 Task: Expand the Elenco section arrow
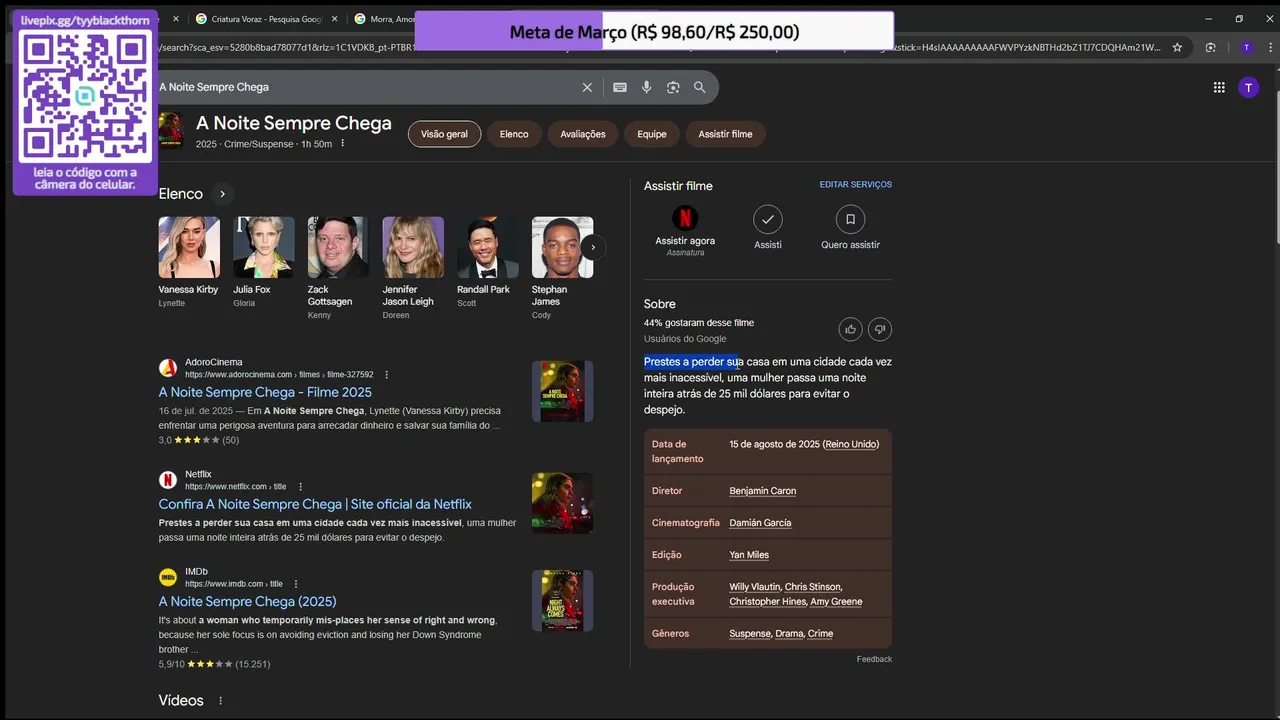coord(222,194)
